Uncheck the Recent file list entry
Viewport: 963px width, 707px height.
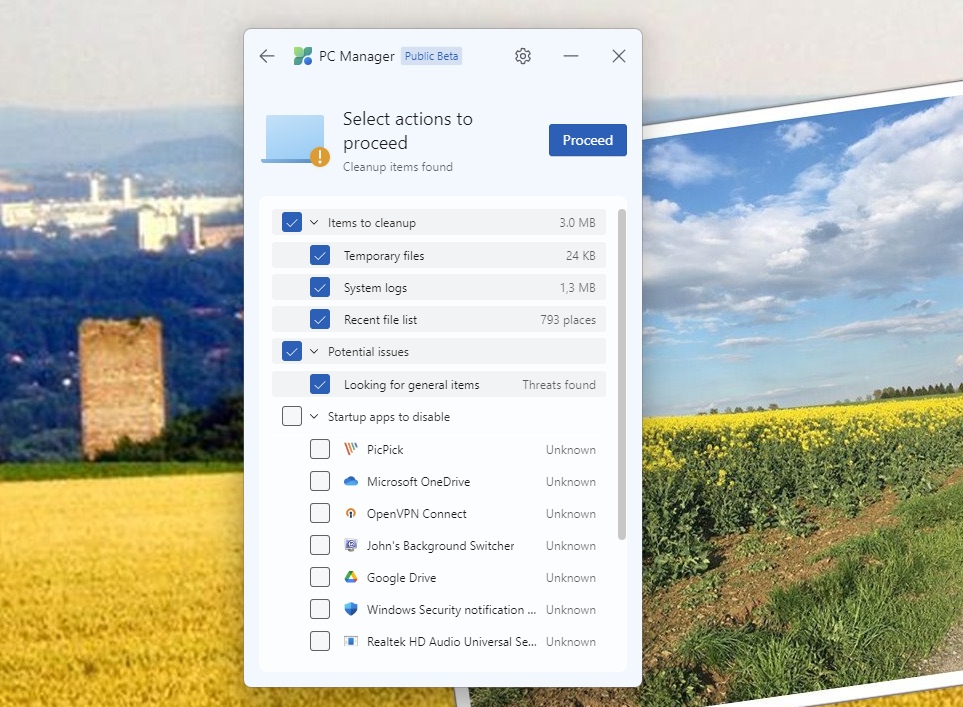click(x=320, y=319)
